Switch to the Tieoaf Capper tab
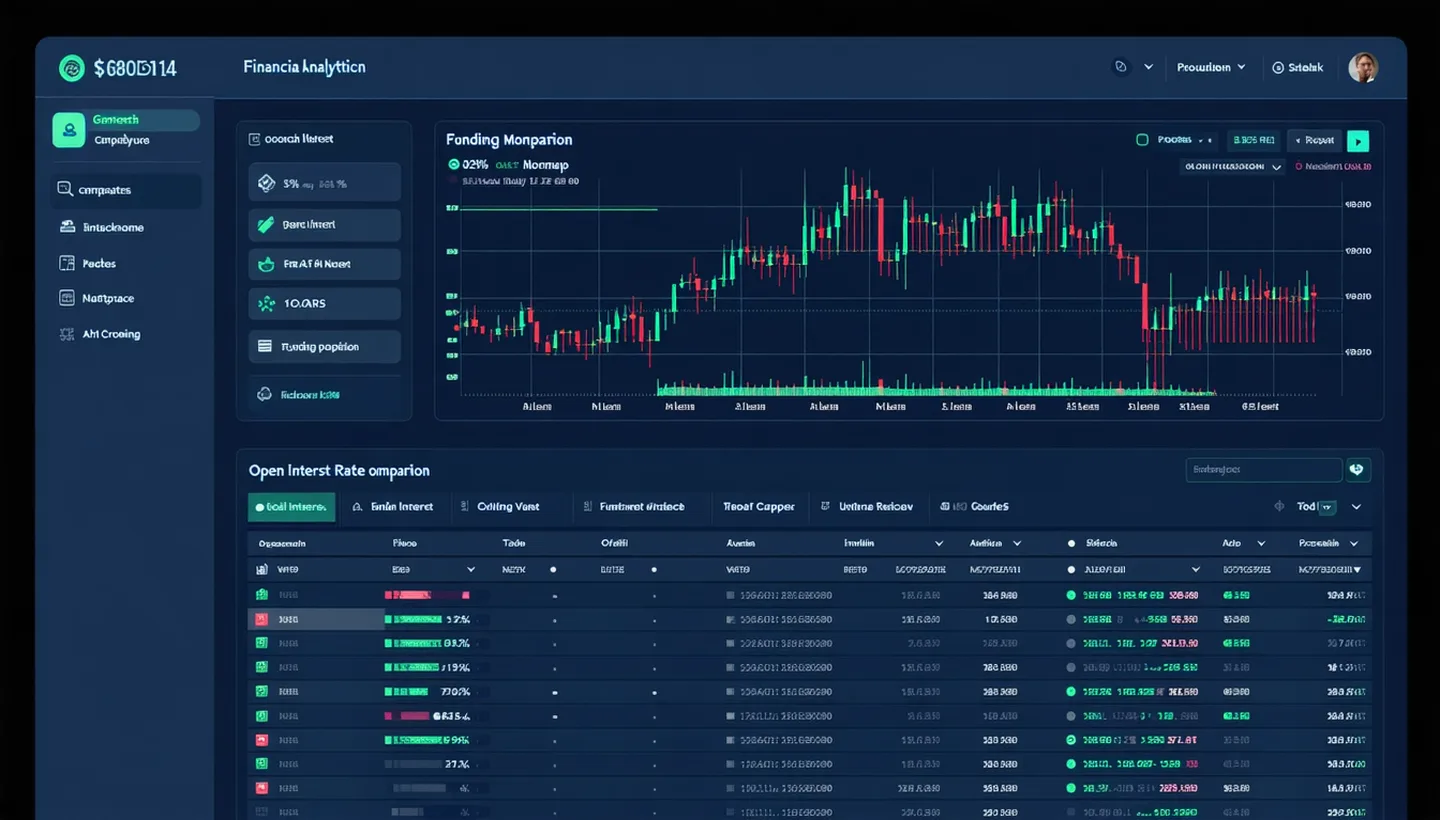Screen dimensions: 1440x820 [759, 507]
